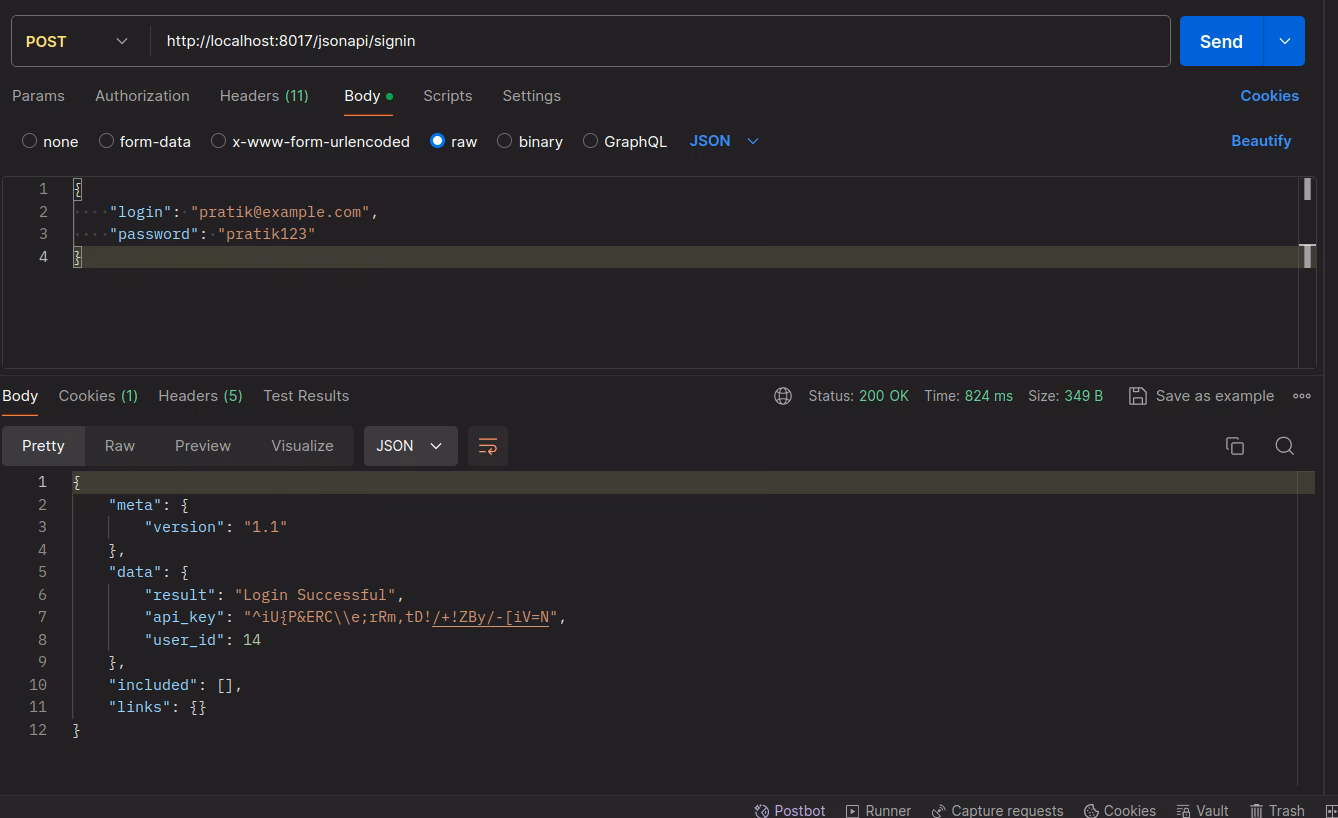Viewport: 1338px width, 818px height.
Task: Click the Save as example label
Action: pos(1215,396)
